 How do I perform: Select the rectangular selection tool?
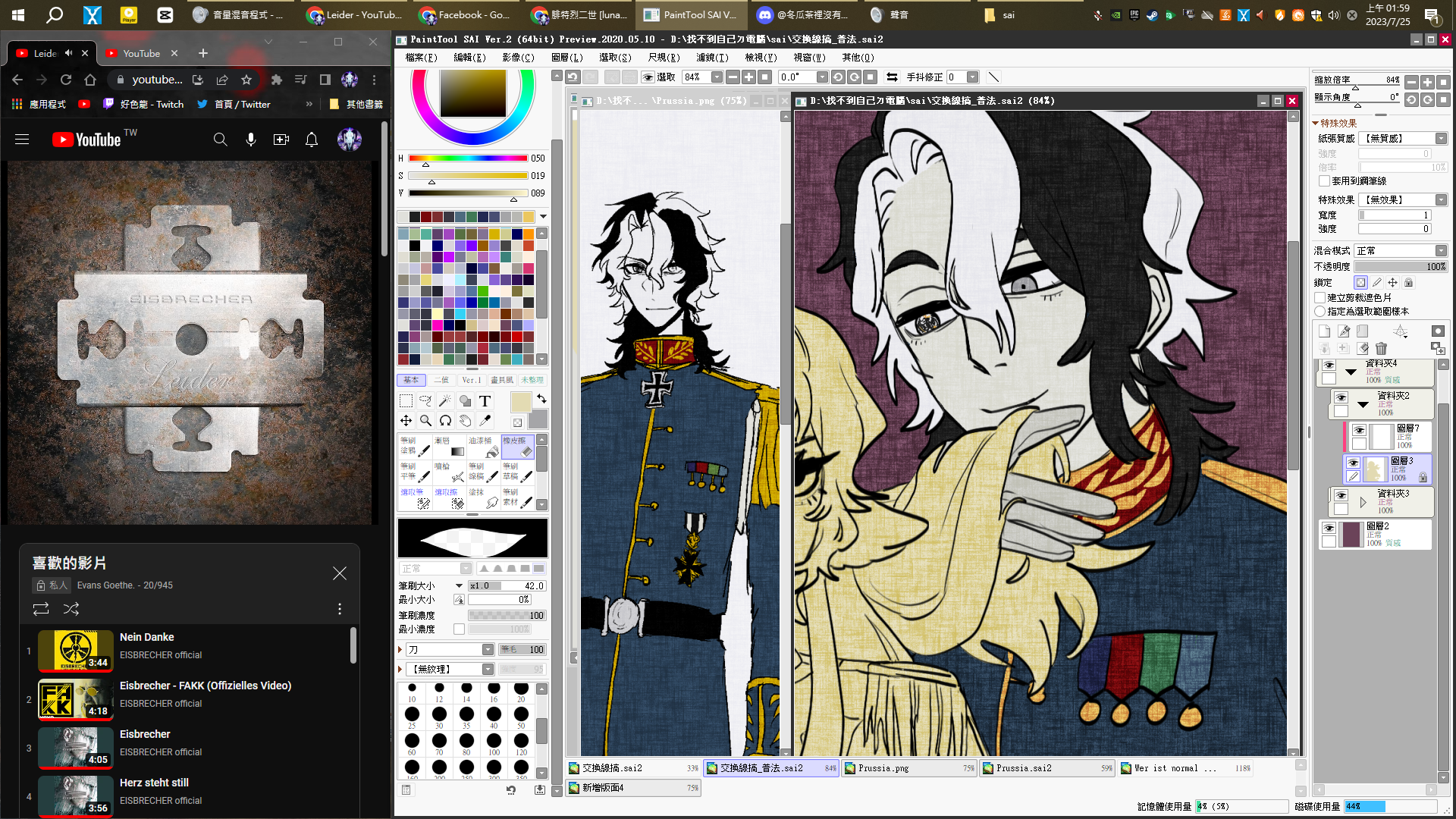pyautogui.click(x=406, y=401)
